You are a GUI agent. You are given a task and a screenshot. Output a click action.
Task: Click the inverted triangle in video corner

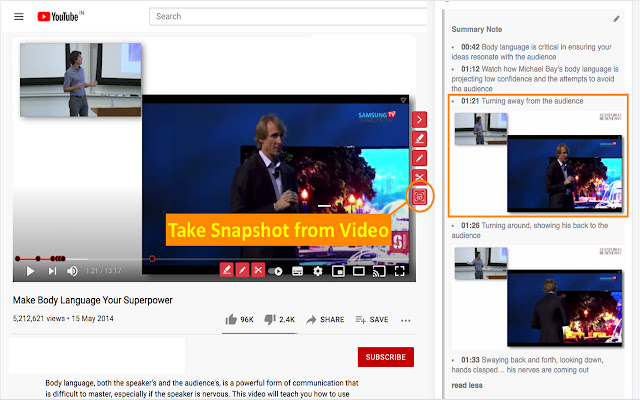(x=403, y=100)
